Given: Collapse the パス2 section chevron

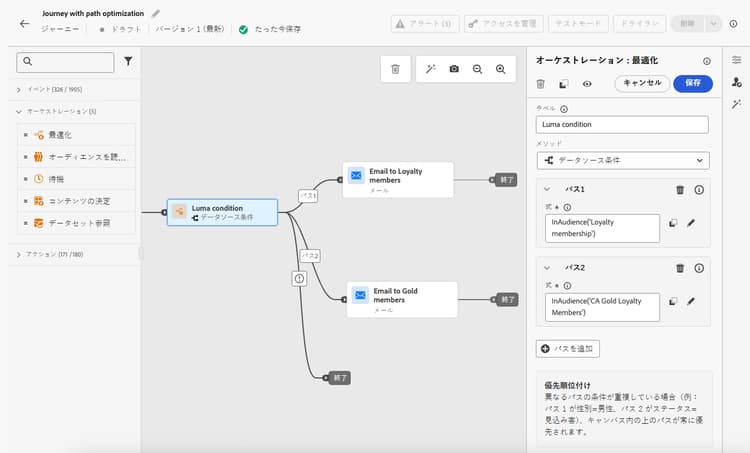Looking at the screenshot, I should (547, 268).
